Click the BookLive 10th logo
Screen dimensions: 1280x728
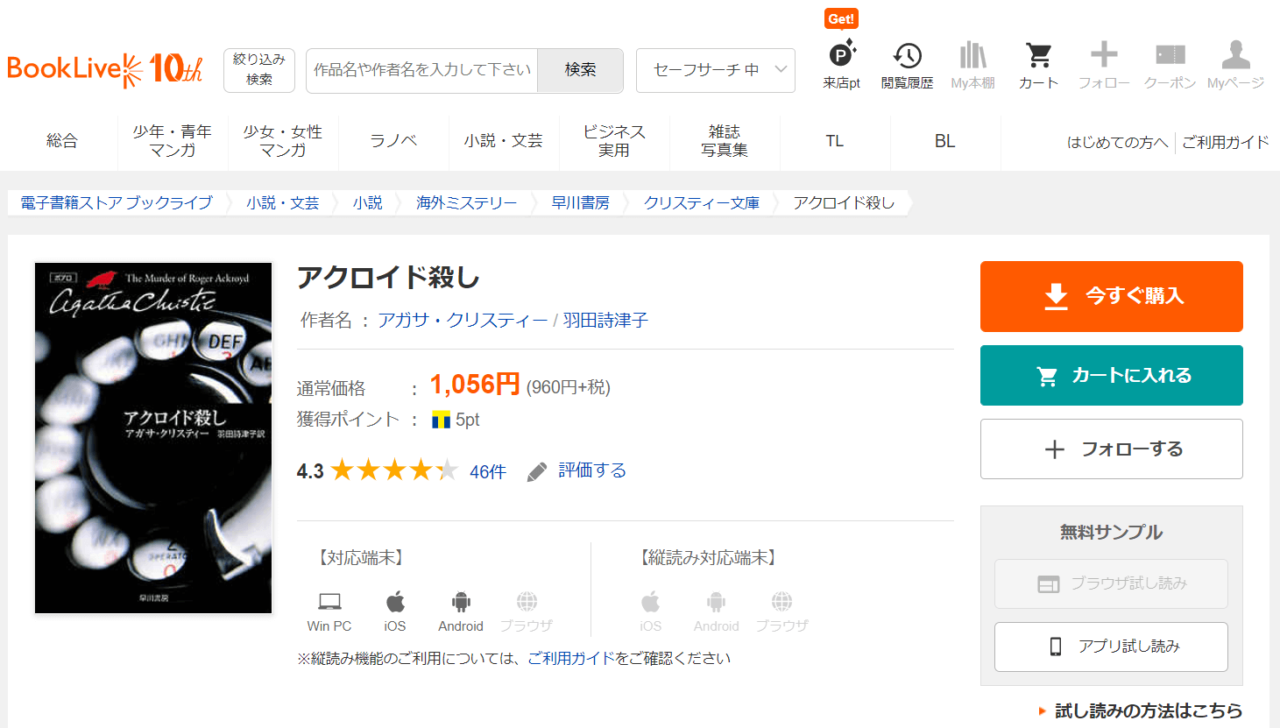click(x=105, y=70)
